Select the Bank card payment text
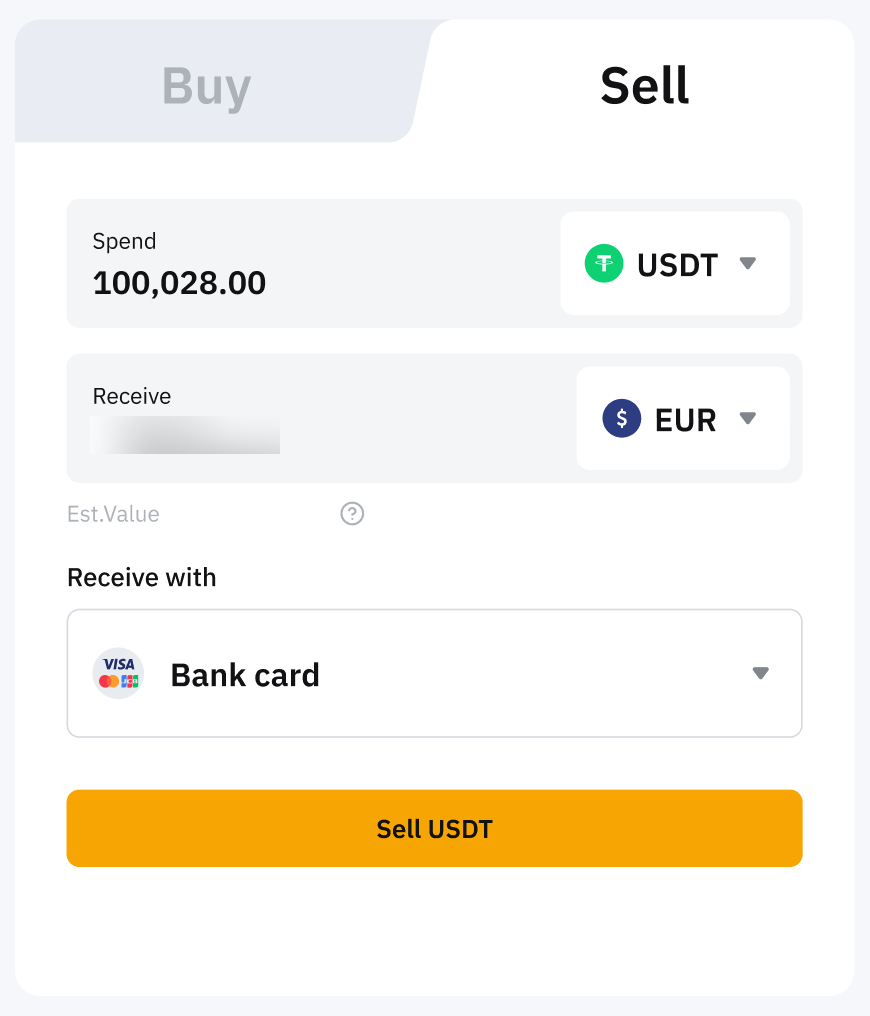 click(x=245, y=675)
